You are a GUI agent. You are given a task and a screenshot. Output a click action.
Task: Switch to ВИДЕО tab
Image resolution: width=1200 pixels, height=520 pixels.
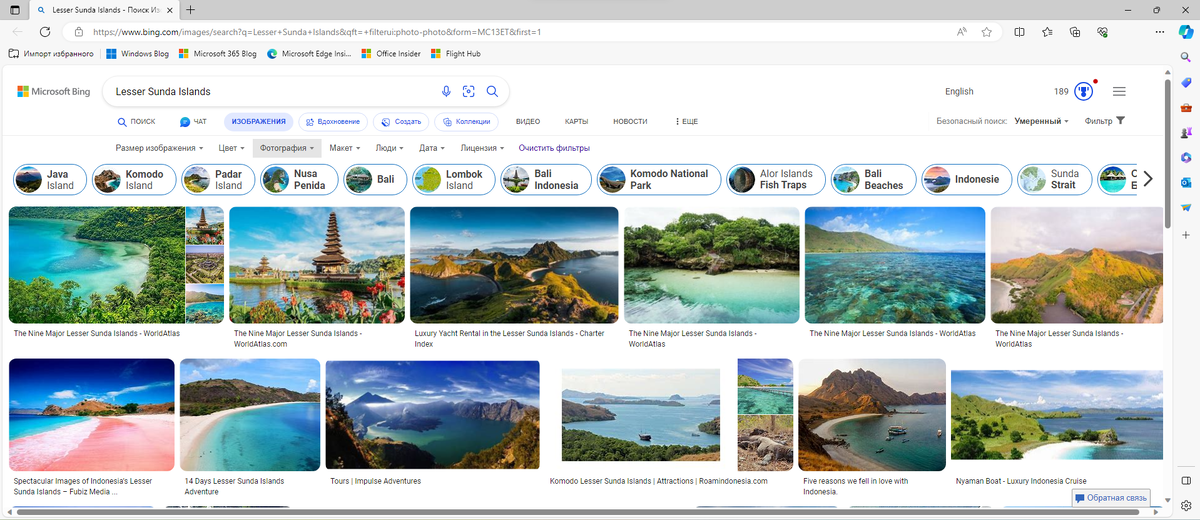[x=528, y=121]
